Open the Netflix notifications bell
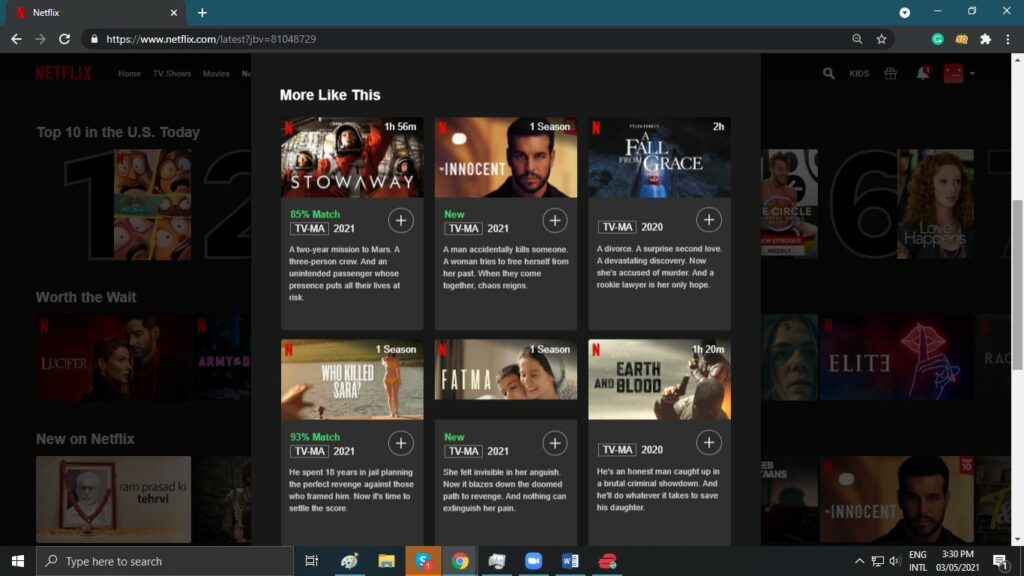The image size is (1024, 576). tap(922, 73)
